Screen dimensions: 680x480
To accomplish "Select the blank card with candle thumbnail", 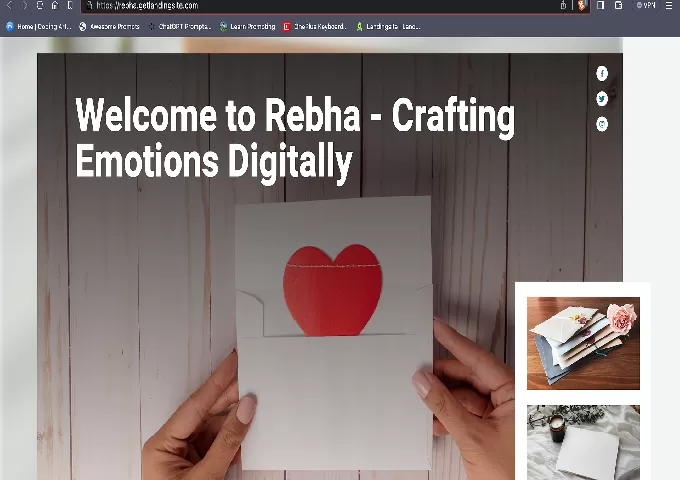I will 583,442.
